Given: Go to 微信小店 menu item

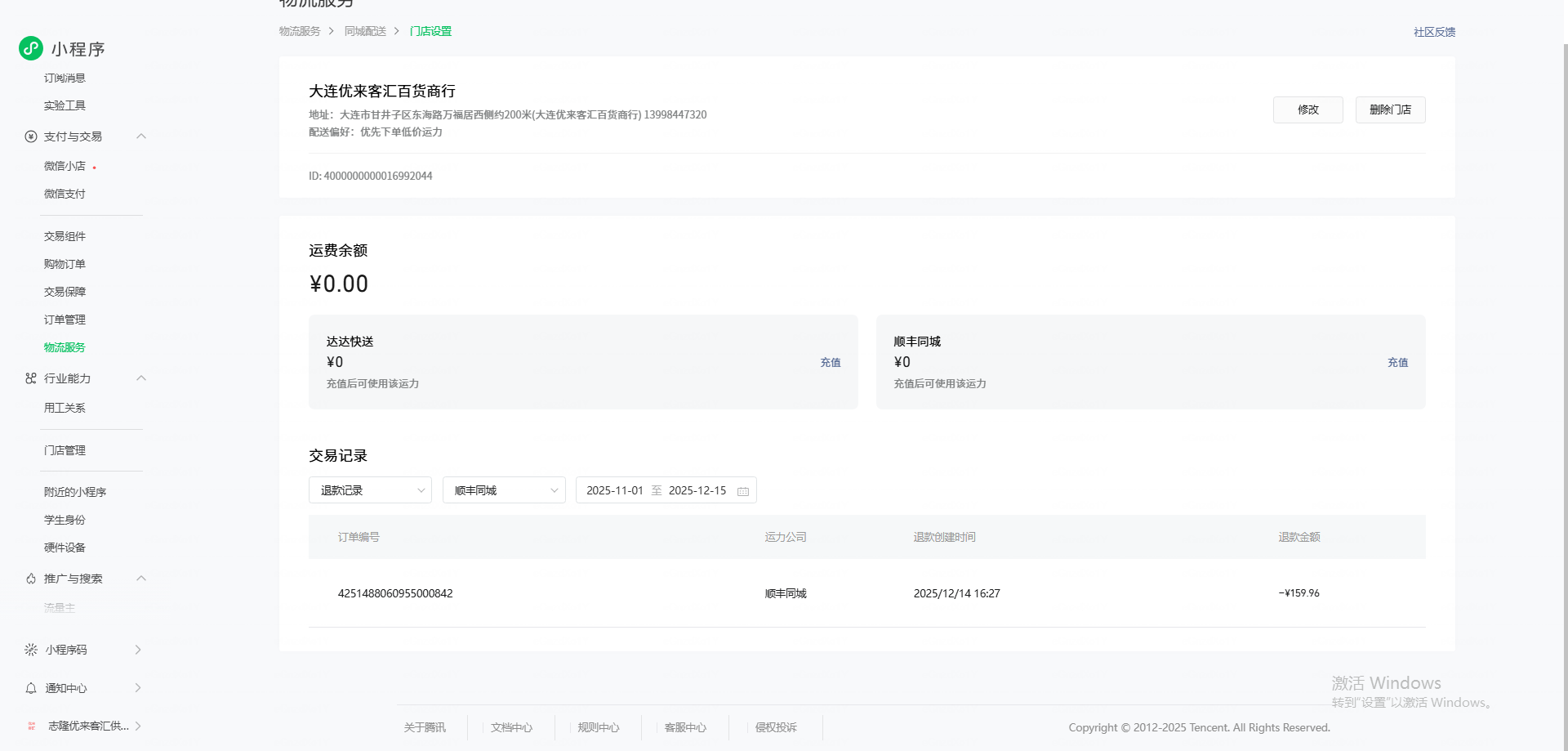Looking at the screenshot, I should [x=65, y=166].
